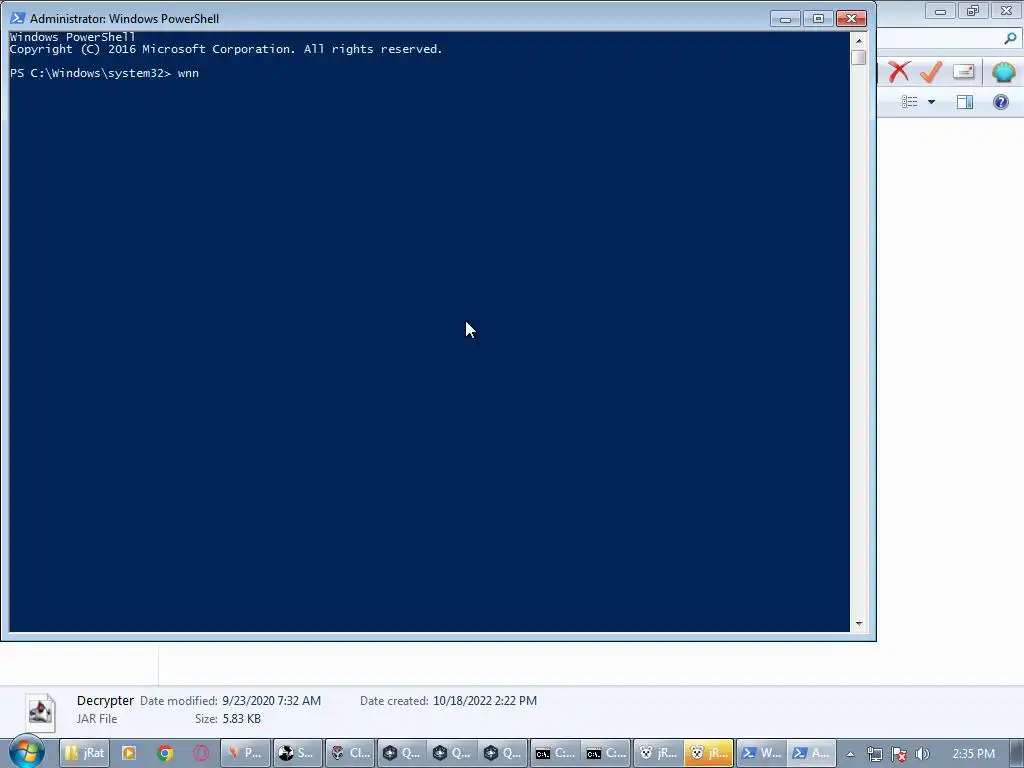The height and width of the screenshot is (768, 1024).
Task: Click the date created value 10/18/2022 2:22 PM
Action: (x=485, y=701)
